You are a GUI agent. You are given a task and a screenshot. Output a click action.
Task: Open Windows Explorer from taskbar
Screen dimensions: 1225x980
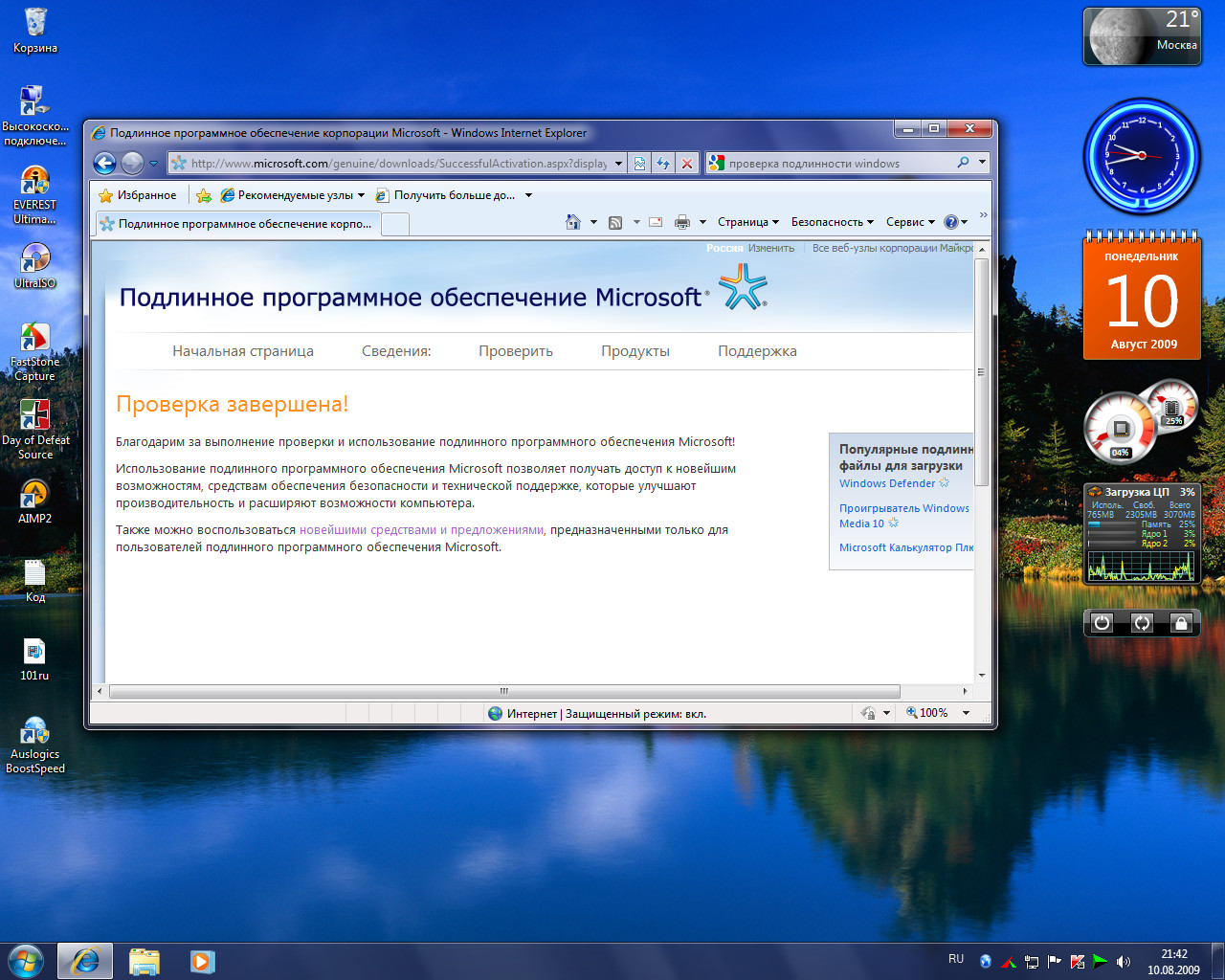145,961
